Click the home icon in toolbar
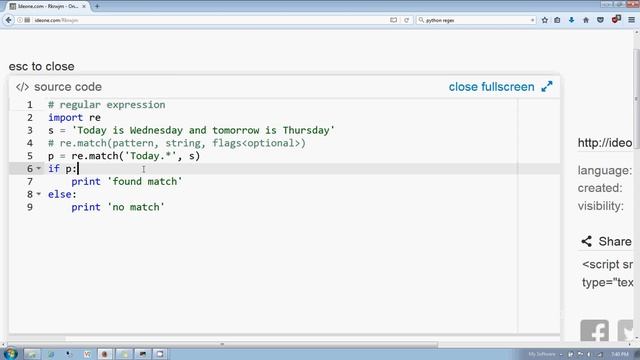640x360 pixels. point(586,20)
